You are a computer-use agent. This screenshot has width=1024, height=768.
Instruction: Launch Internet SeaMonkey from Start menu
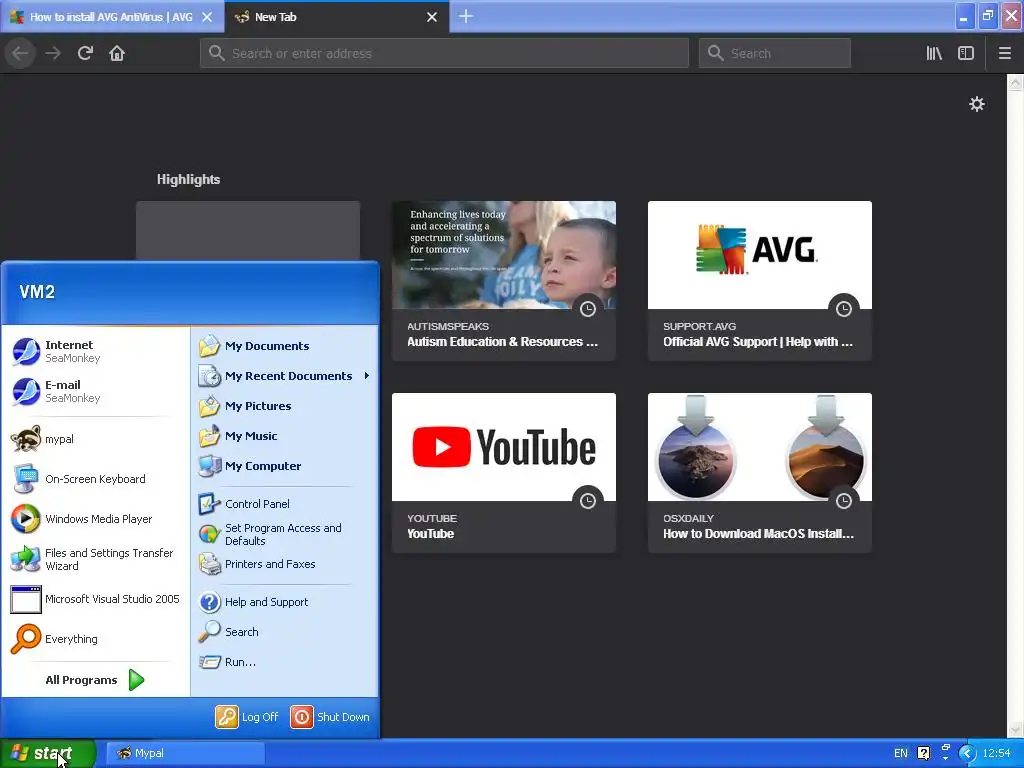[x=95, y=351]
